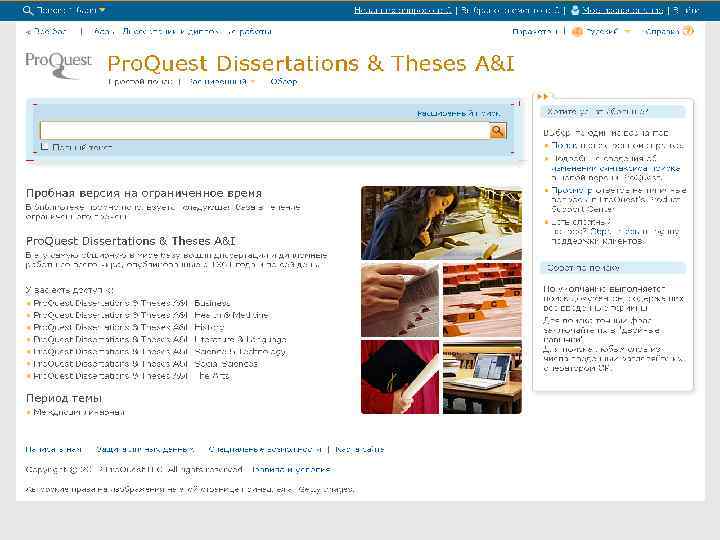Open the Специальные возможности footer link
Viewport: 720px width, 540px height.
[265, 449]
